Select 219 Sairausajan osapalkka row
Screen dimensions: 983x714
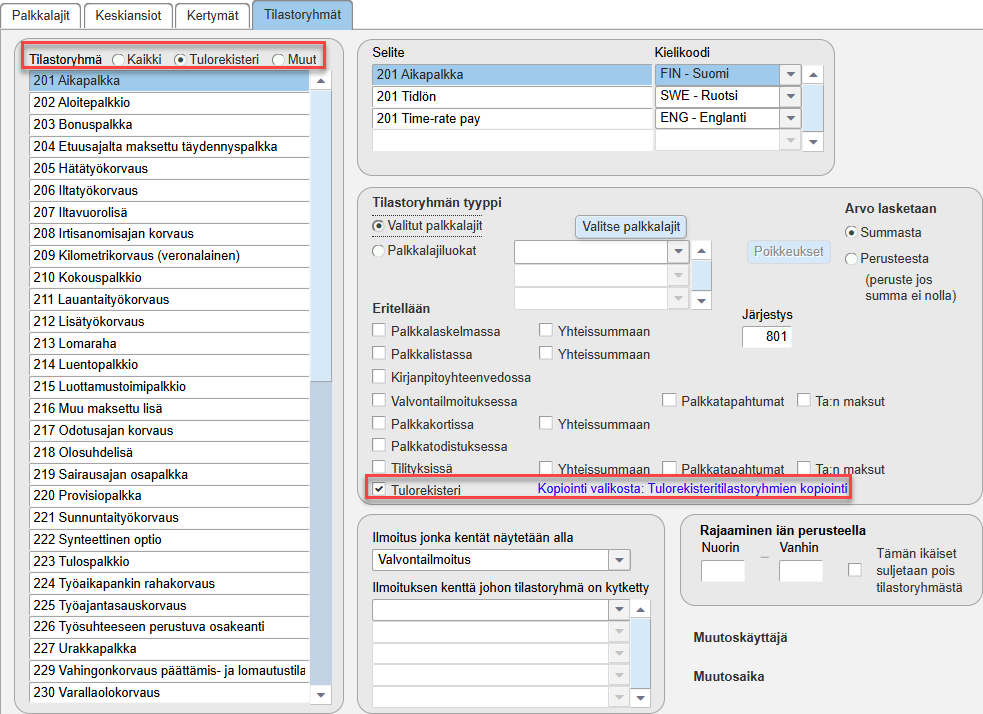pos(169,474)
